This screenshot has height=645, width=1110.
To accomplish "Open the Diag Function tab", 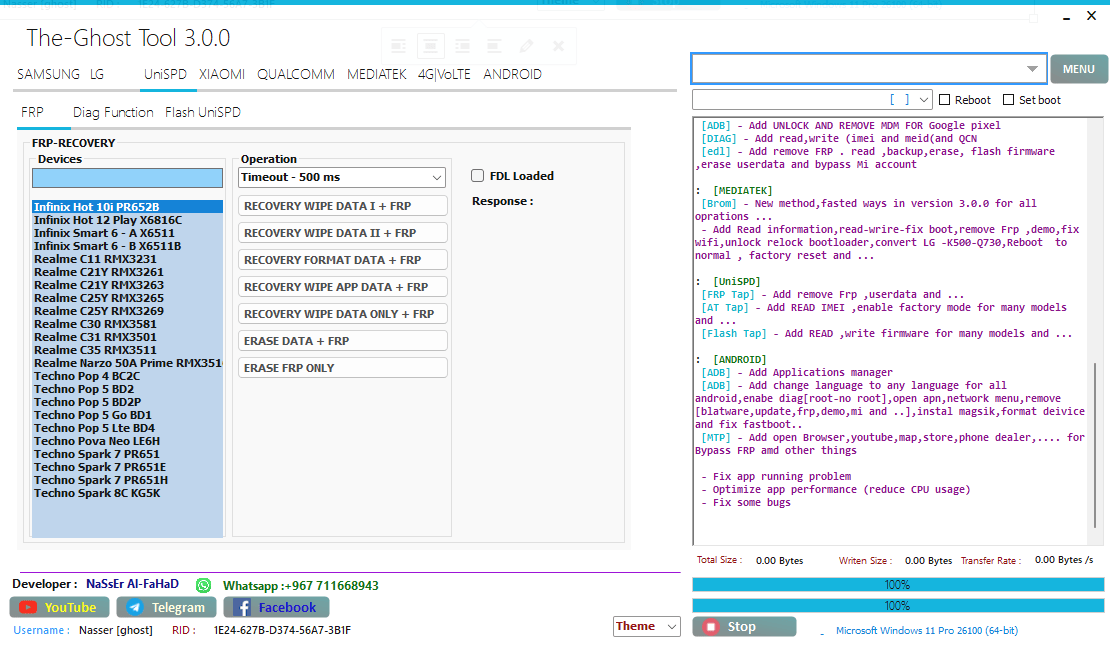I will click(112, 112).
